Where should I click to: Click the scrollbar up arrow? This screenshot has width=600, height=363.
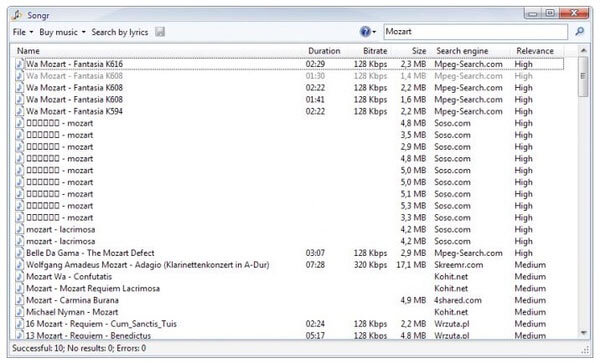(583, 50)
